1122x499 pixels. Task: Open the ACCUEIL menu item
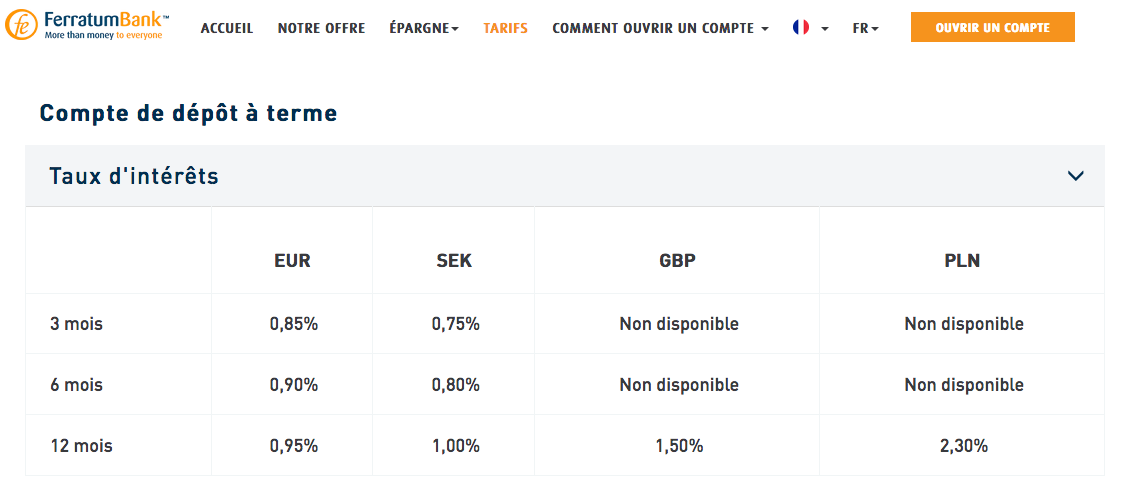click(x=227, y=28)
